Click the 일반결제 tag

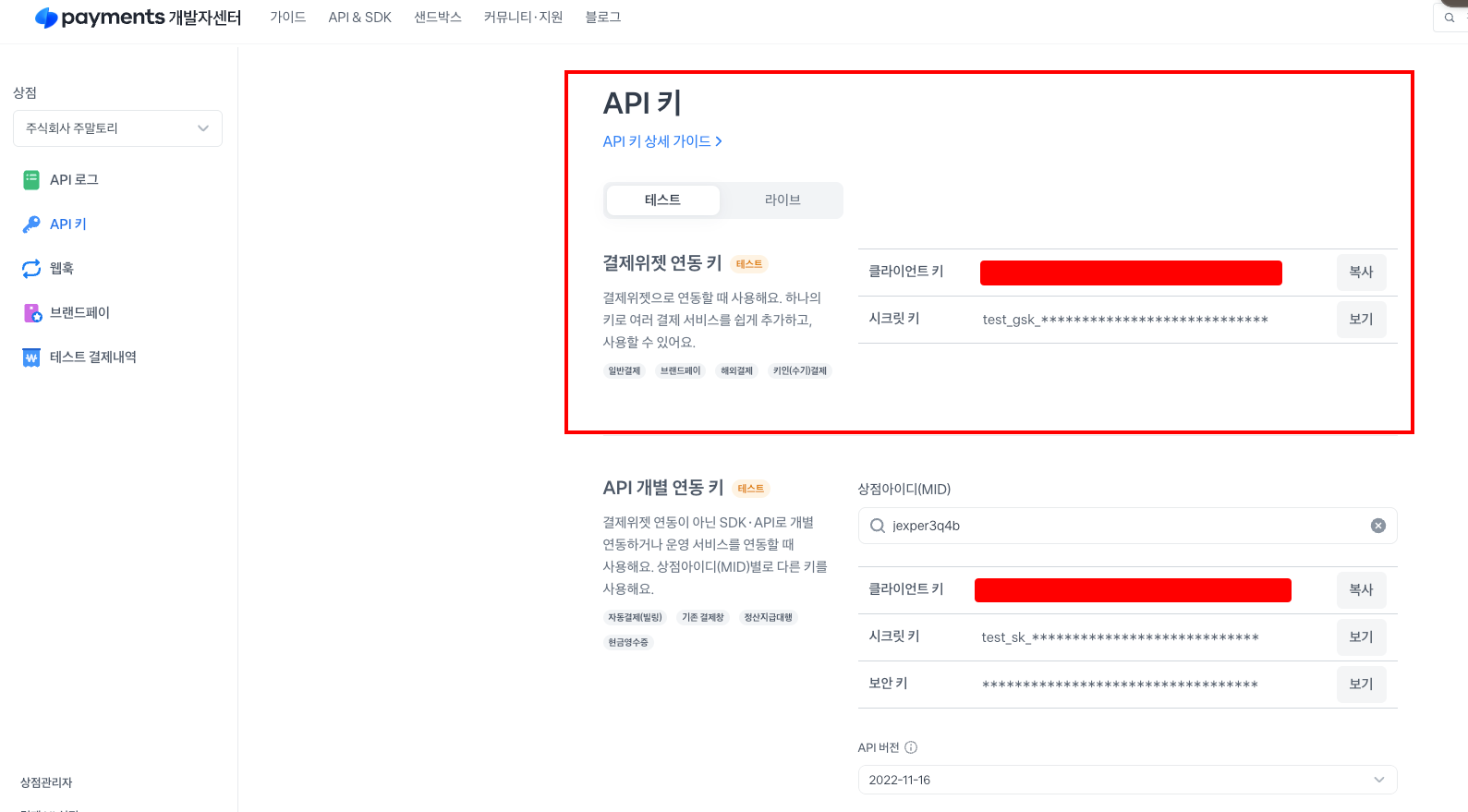625,371
